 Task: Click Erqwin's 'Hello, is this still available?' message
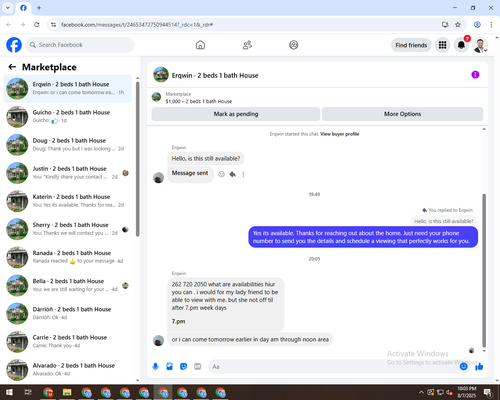tap(206, 159)
